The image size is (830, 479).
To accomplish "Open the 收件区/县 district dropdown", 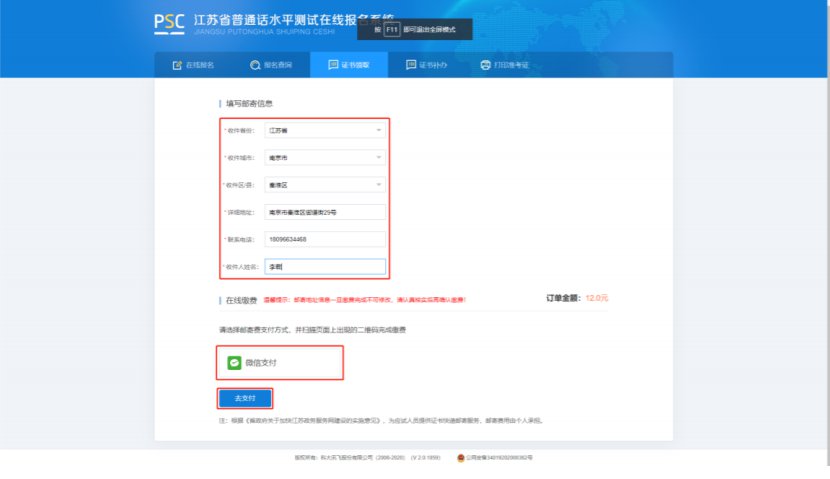I will click(325, 185).
